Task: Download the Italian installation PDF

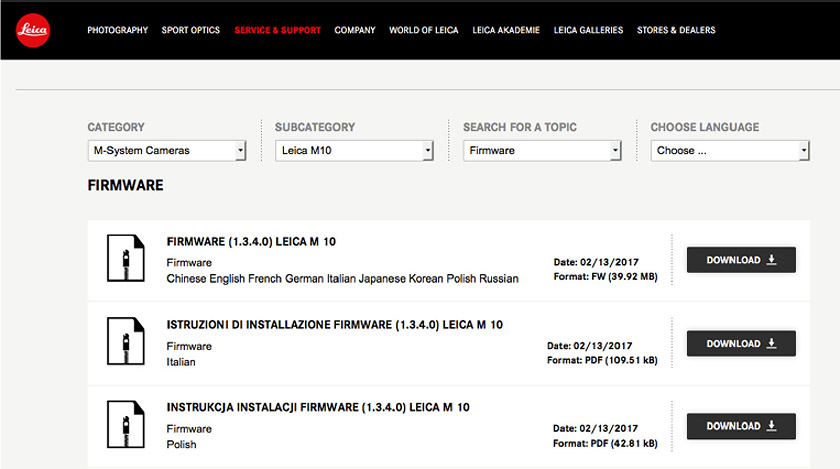Action: click(741, 344)
